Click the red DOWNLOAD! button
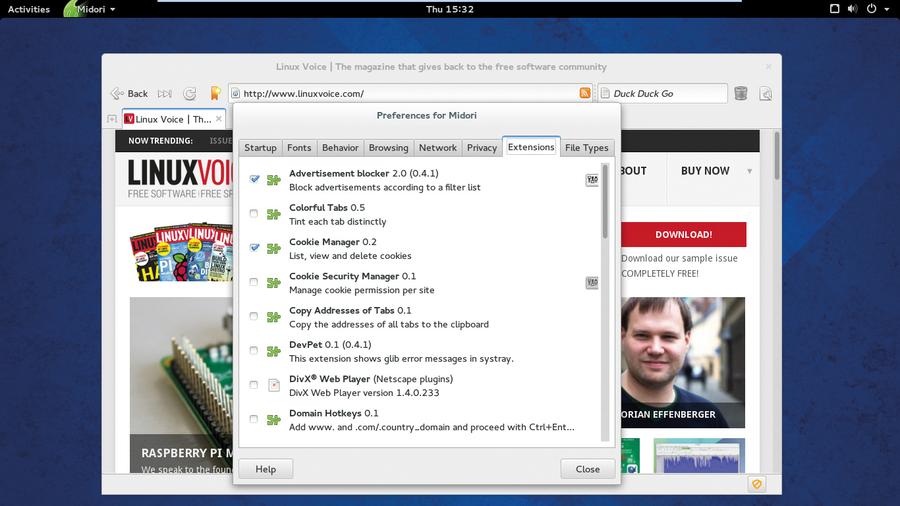900x506 pixels. click(x=684, y=235)
